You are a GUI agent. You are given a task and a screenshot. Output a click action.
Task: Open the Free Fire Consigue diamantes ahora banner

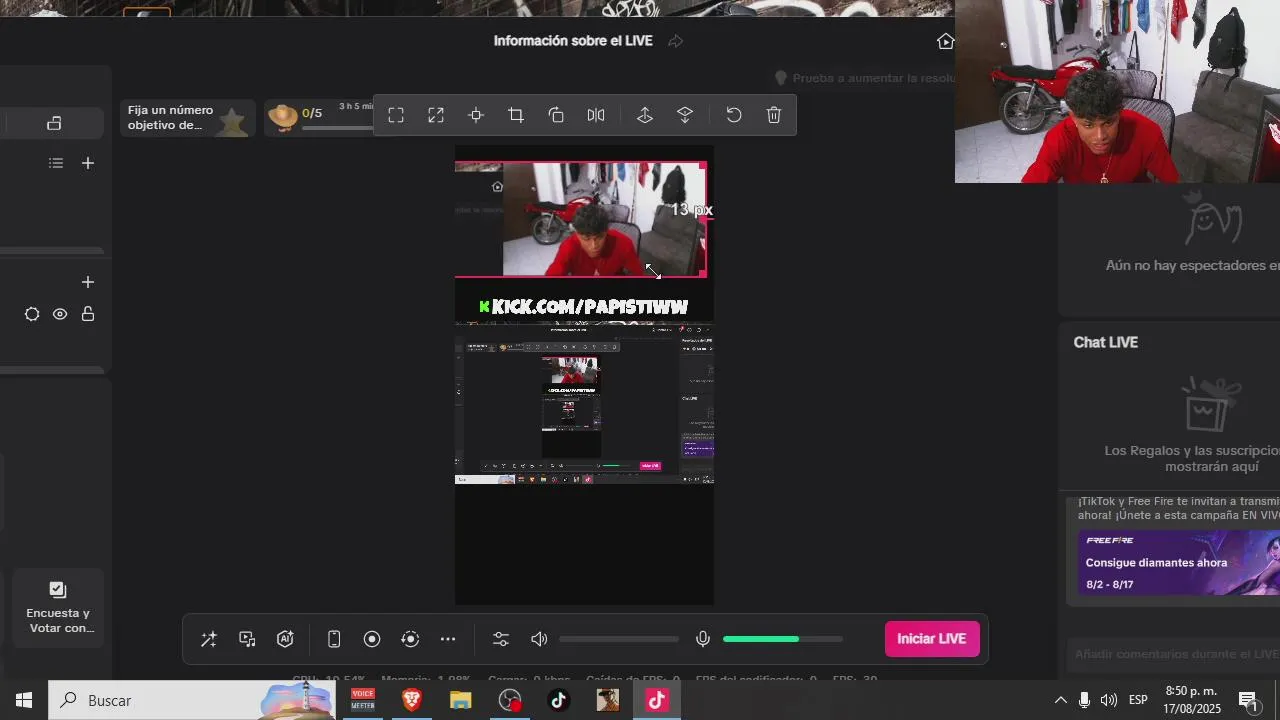tap(1178, 563)
